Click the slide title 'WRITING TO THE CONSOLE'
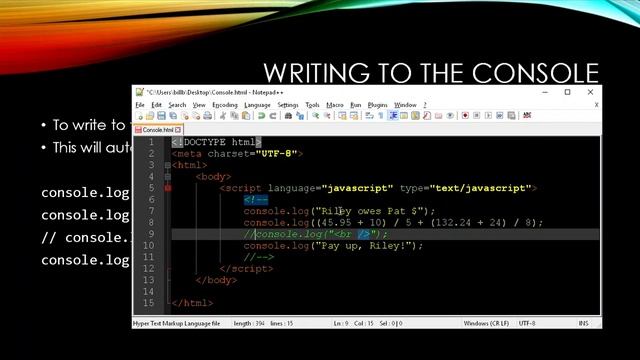The width and height of the screenshot is (640, 360). 431,73
